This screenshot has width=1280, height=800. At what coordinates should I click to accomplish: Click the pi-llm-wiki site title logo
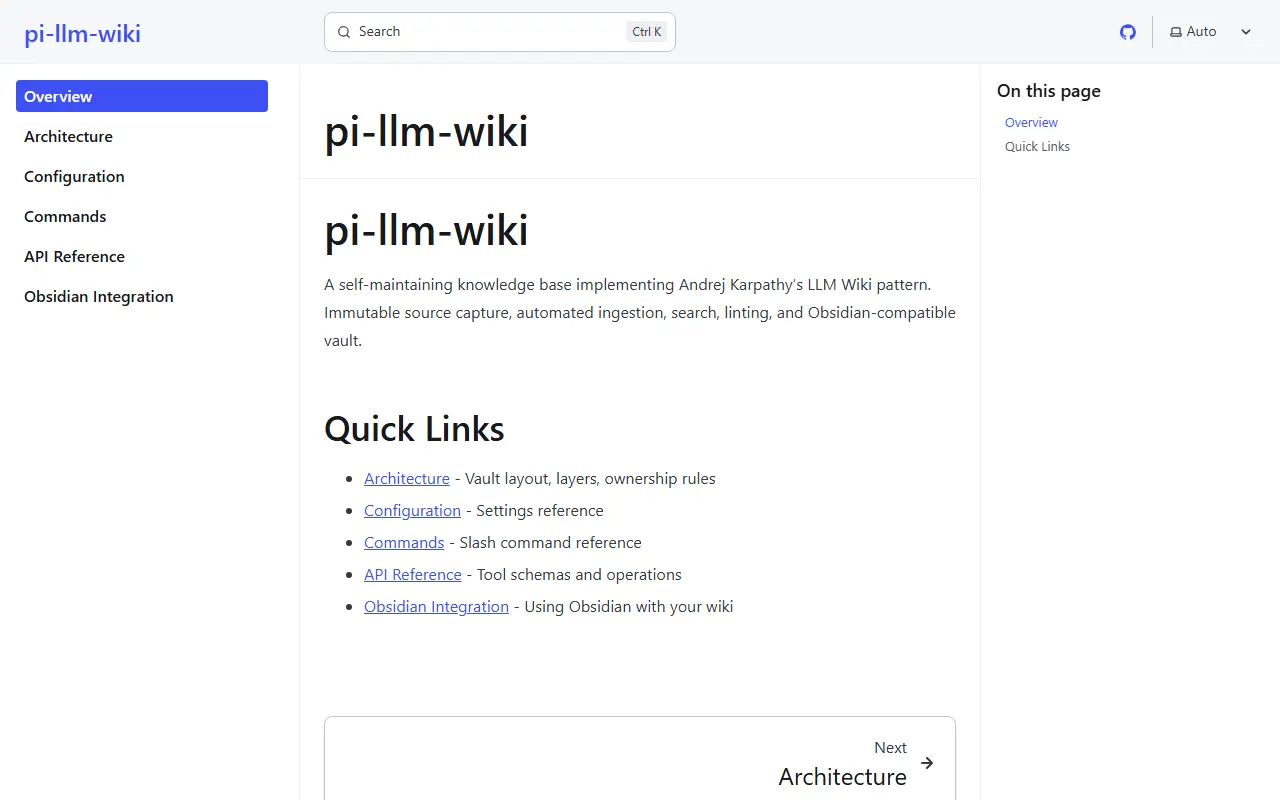point(83,34)
